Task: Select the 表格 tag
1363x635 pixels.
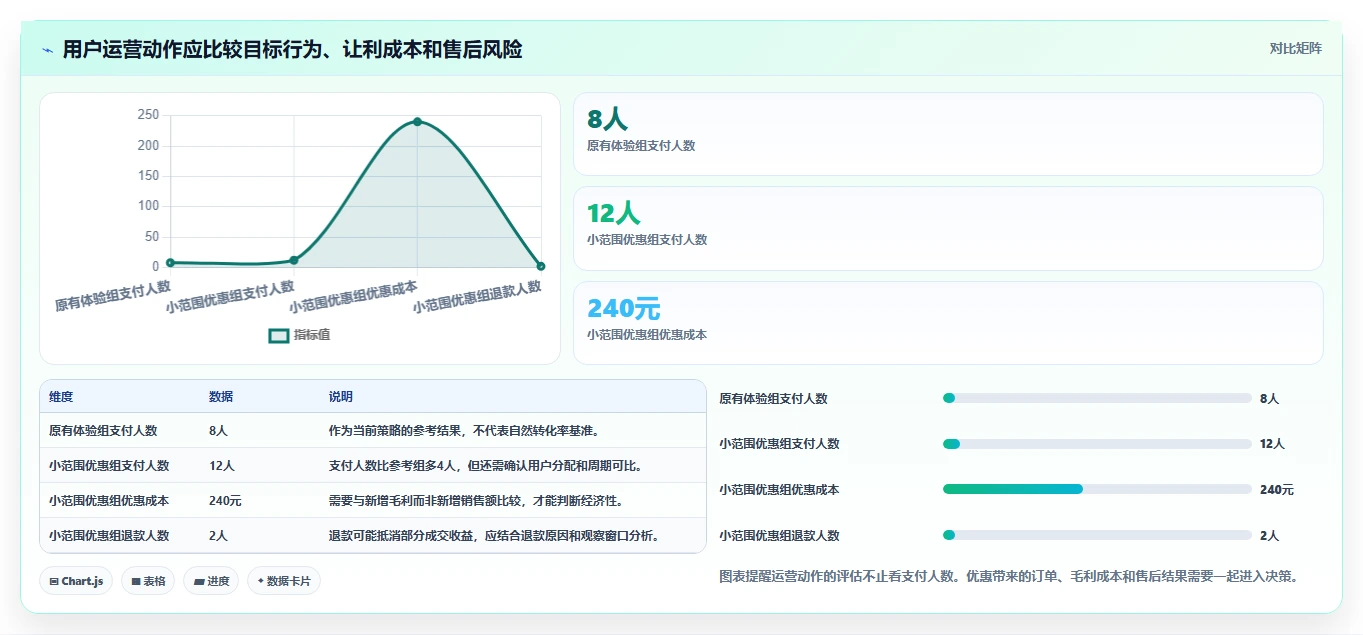Action: (148, 581)
